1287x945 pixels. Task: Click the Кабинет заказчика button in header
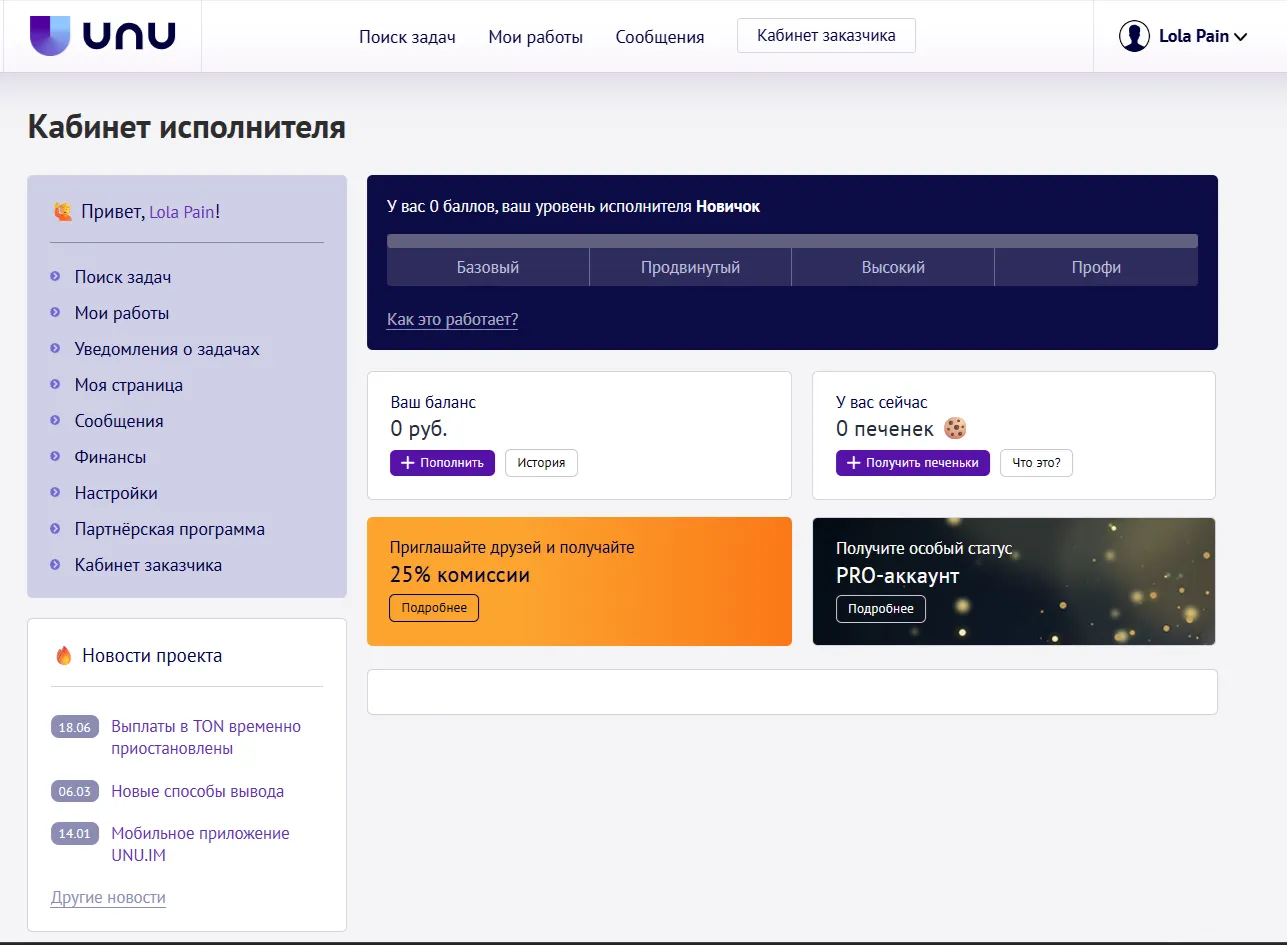point(826,36)
